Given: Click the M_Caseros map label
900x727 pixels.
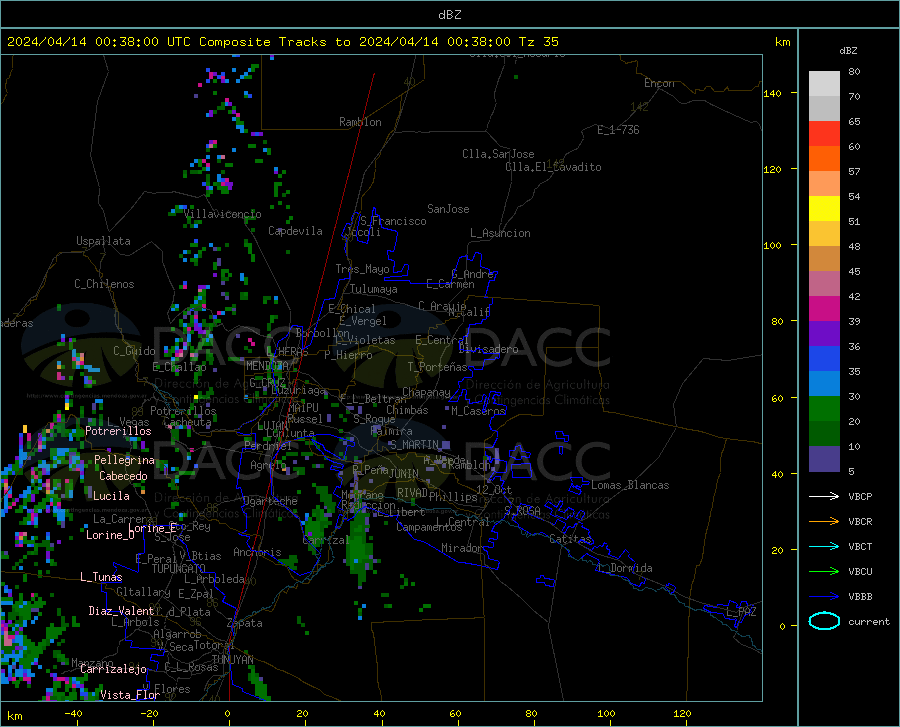Looking at the screenshot, I should [x=478, y=410].
